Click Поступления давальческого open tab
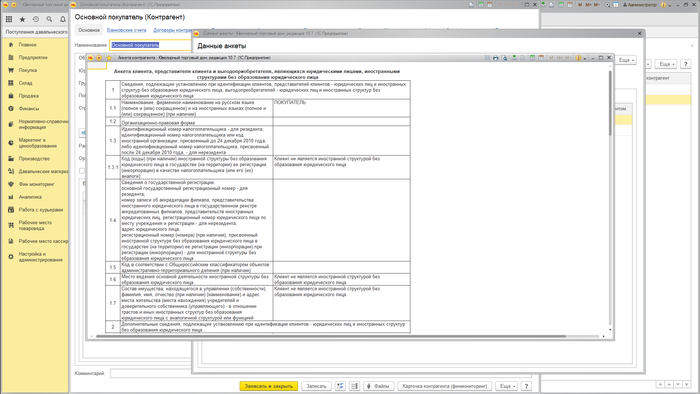Viewport: 700px width, 394px height. point(36,32)
